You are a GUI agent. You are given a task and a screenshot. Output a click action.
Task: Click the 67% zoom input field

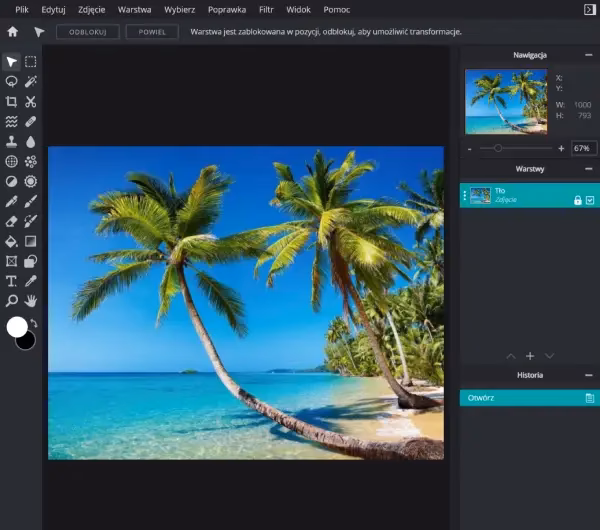(x=583, y=148)
